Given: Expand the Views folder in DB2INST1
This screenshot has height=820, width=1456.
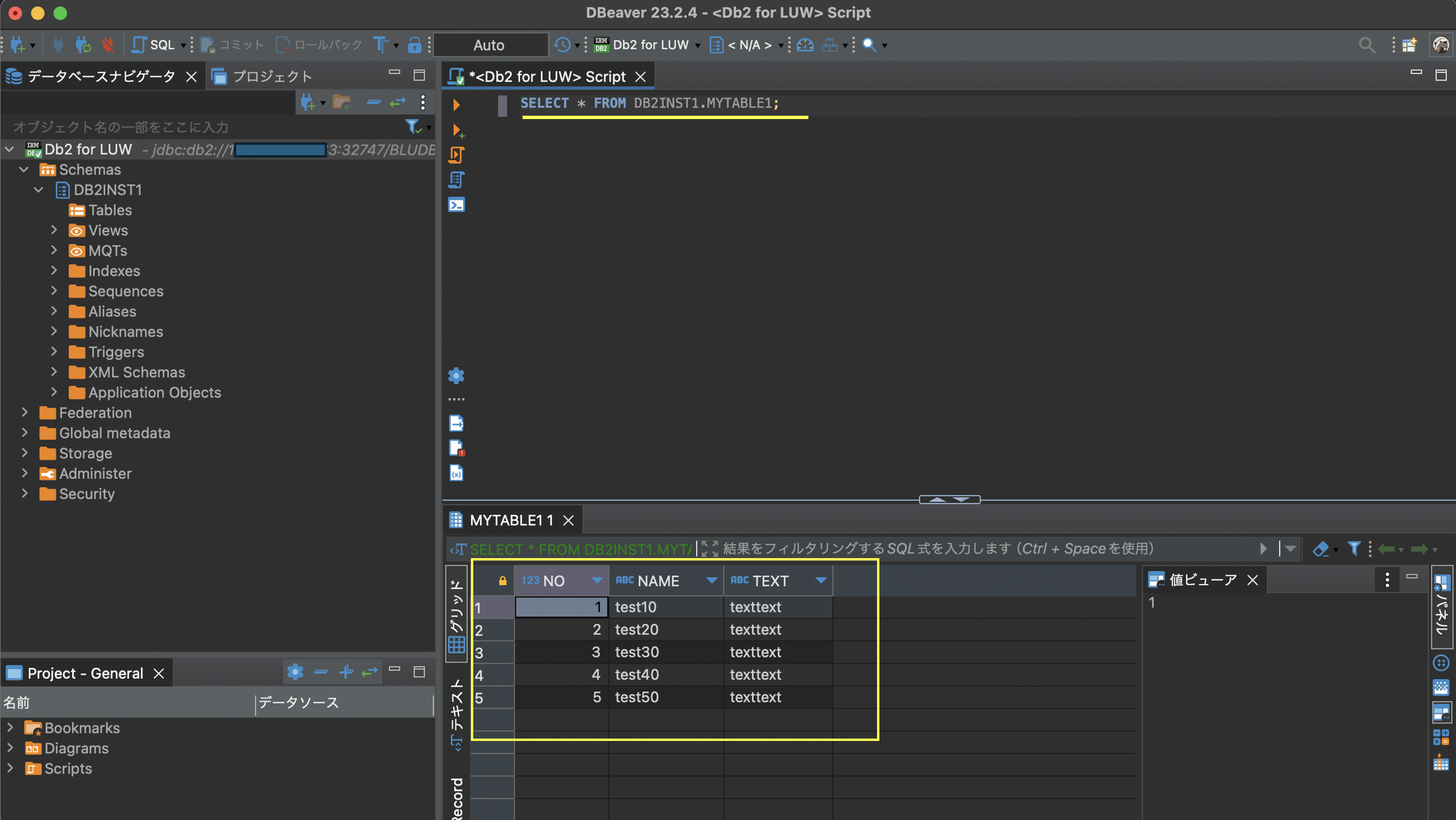Looking at the screenshot, I should click(x=54, y=230).
